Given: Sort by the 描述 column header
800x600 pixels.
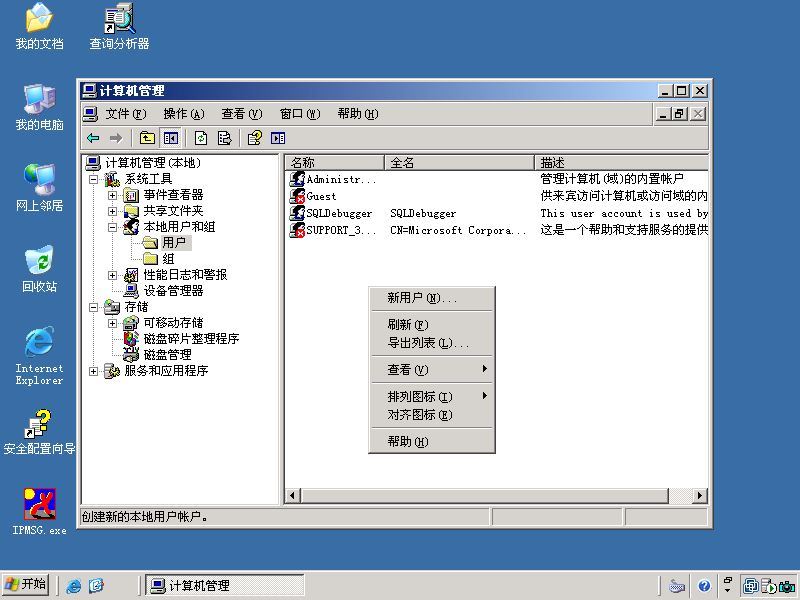Looking at the screenshot, I should pyautogui.click(x=621, y=163).
